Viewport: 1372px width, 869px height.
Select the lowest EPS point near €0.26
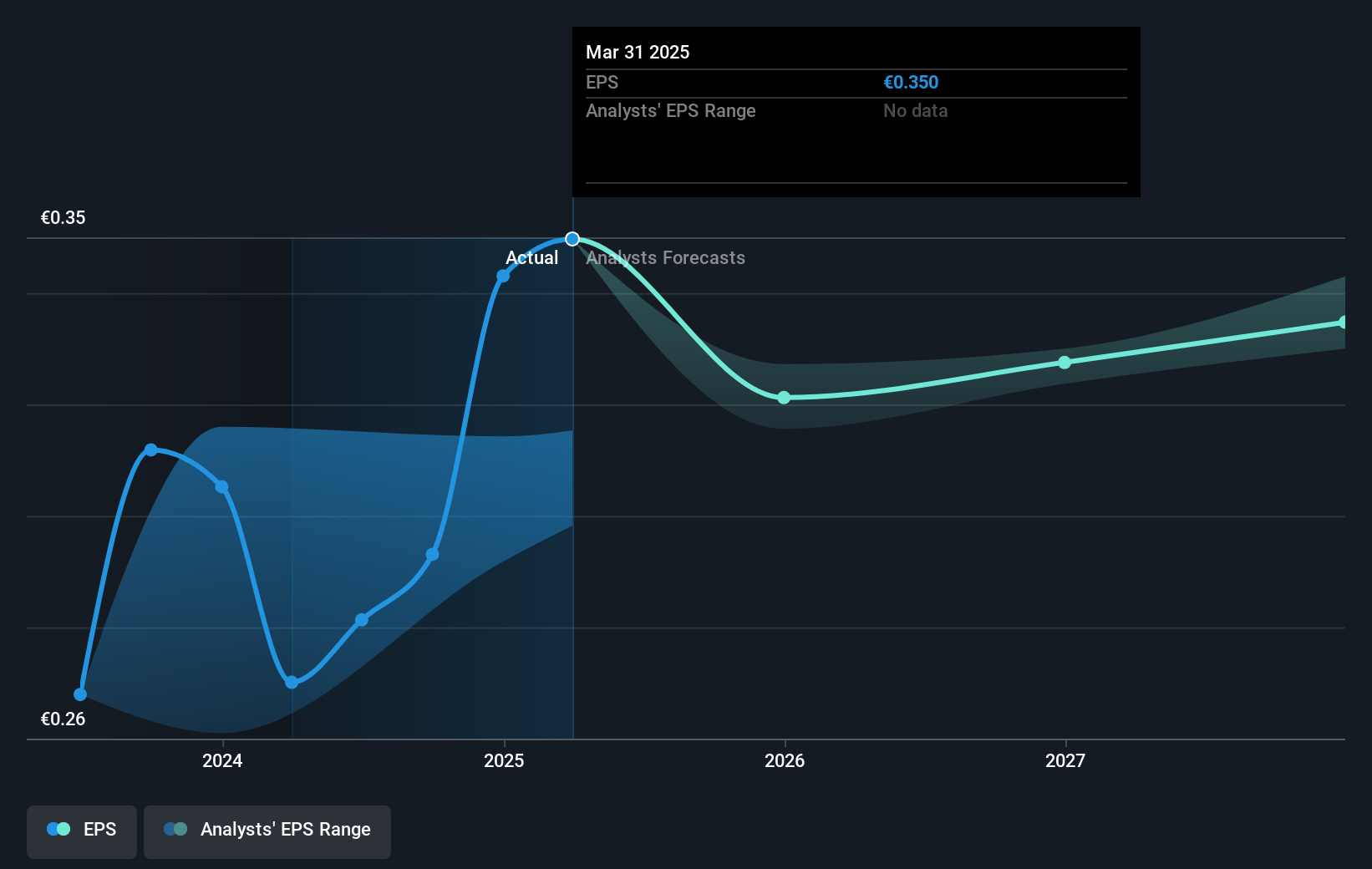(80, 694)
